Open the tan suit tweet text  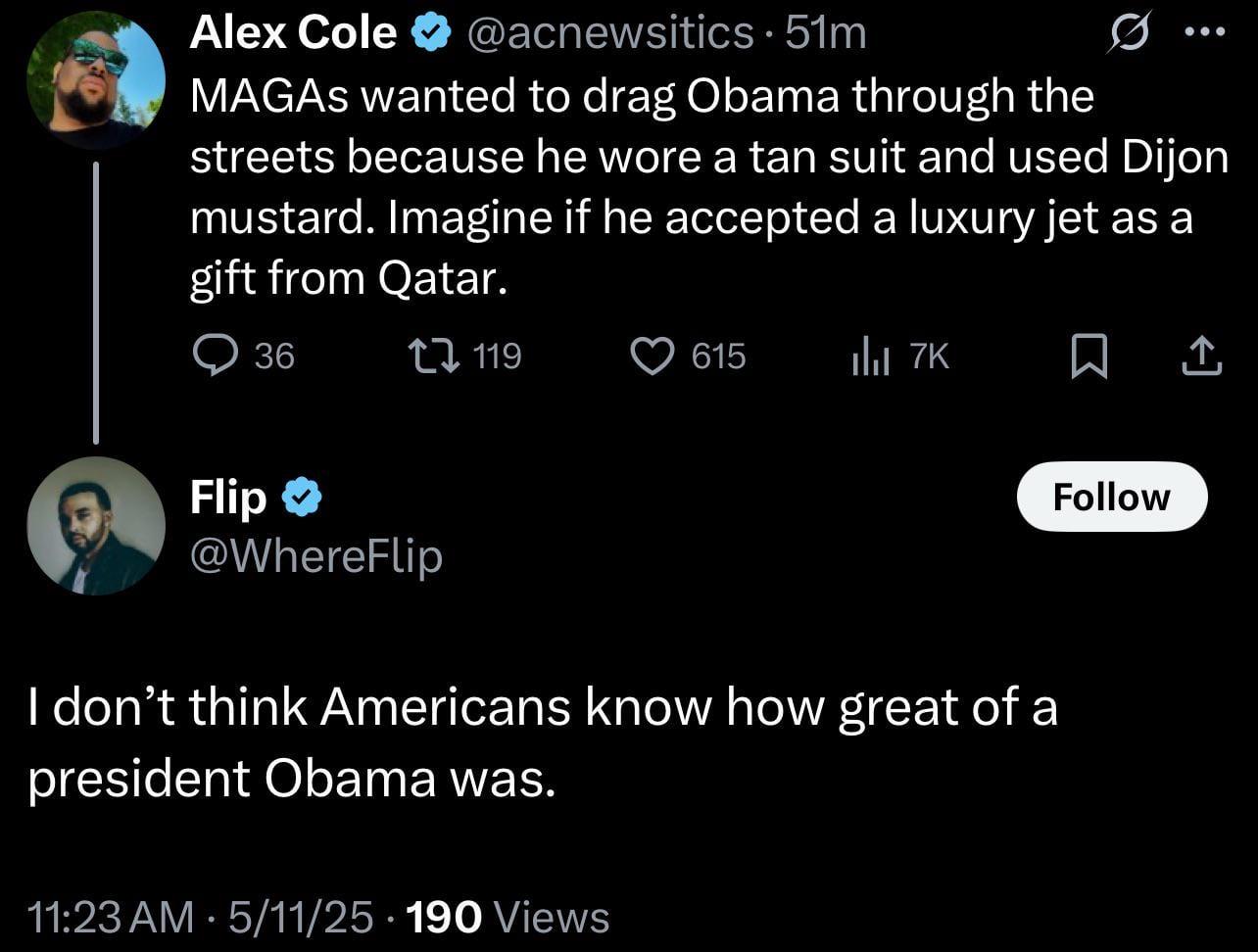[686, 186]
